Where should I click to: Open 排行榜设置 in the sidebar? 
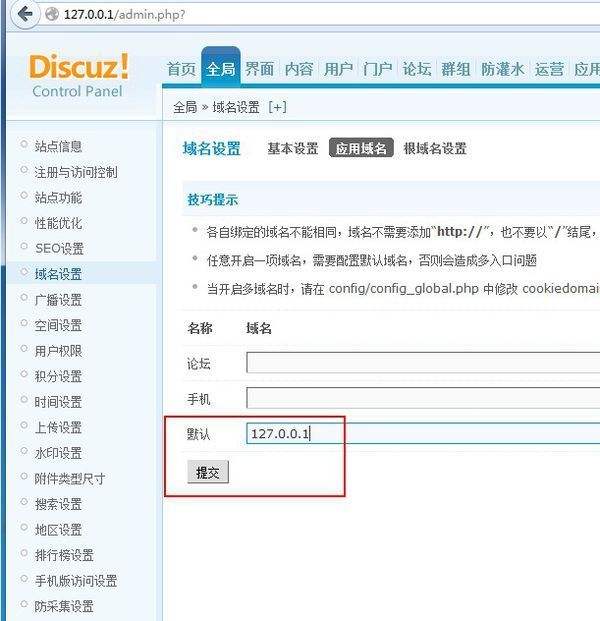click(x=64, y=555)
